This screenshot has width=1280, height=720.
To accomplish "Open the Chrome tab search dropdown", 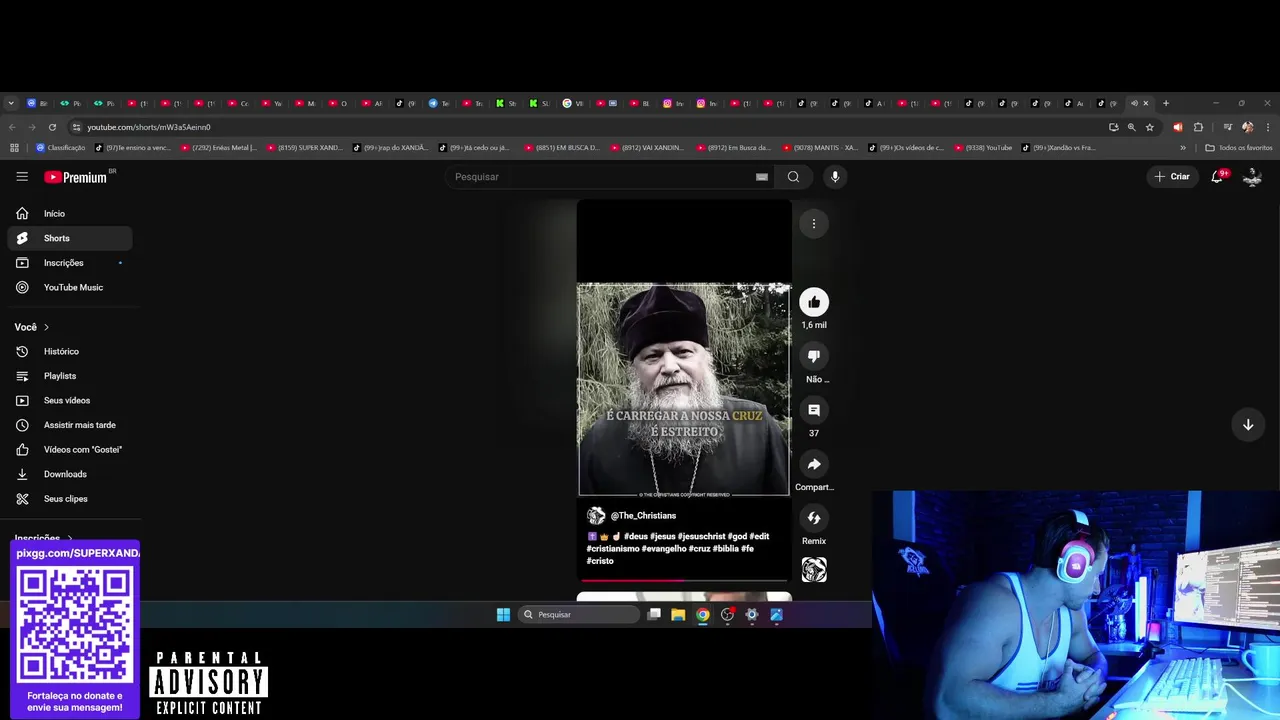I will click(11, 103).
